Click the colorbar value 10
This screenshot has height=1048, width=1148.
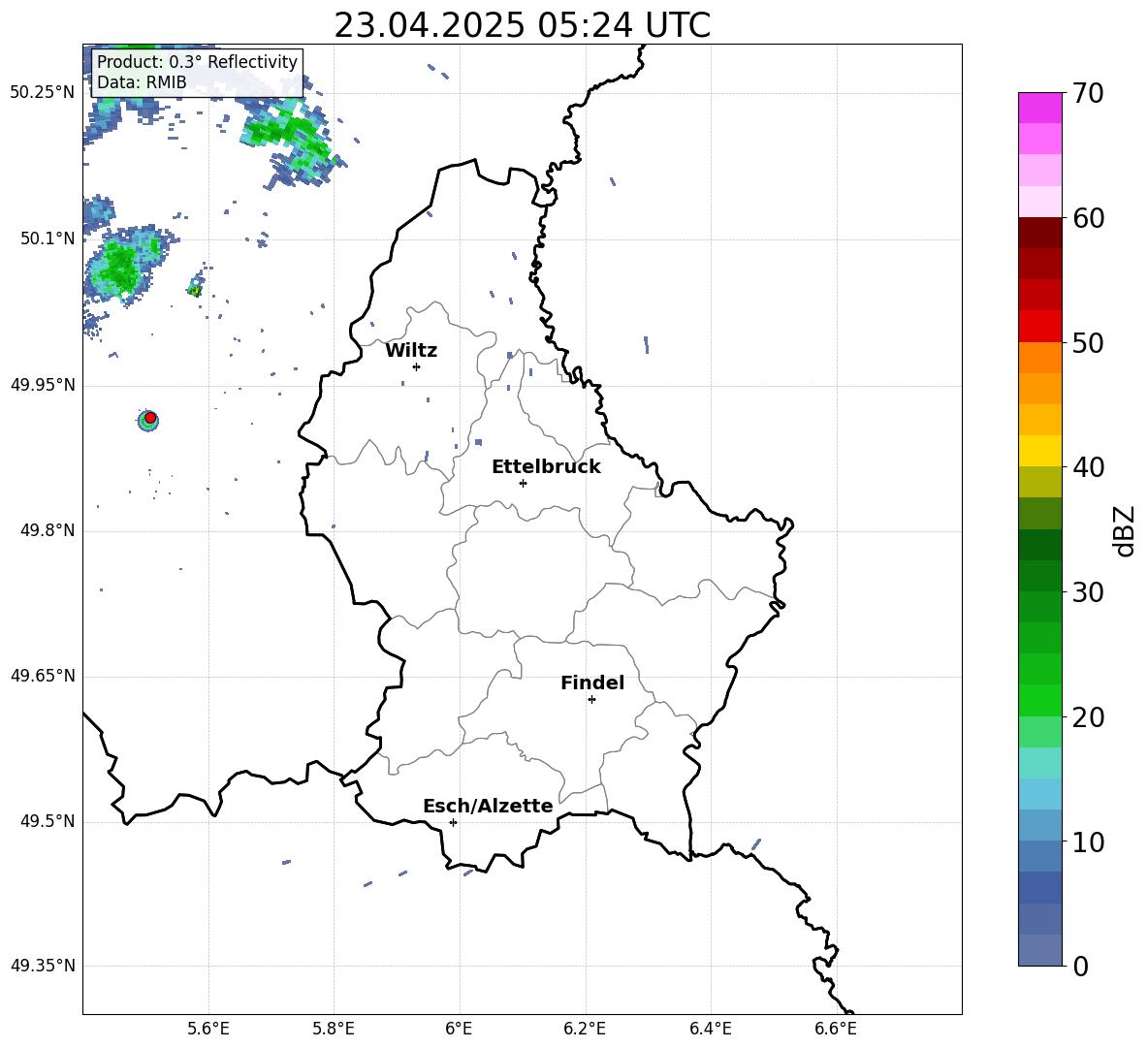click(1088, 842)
